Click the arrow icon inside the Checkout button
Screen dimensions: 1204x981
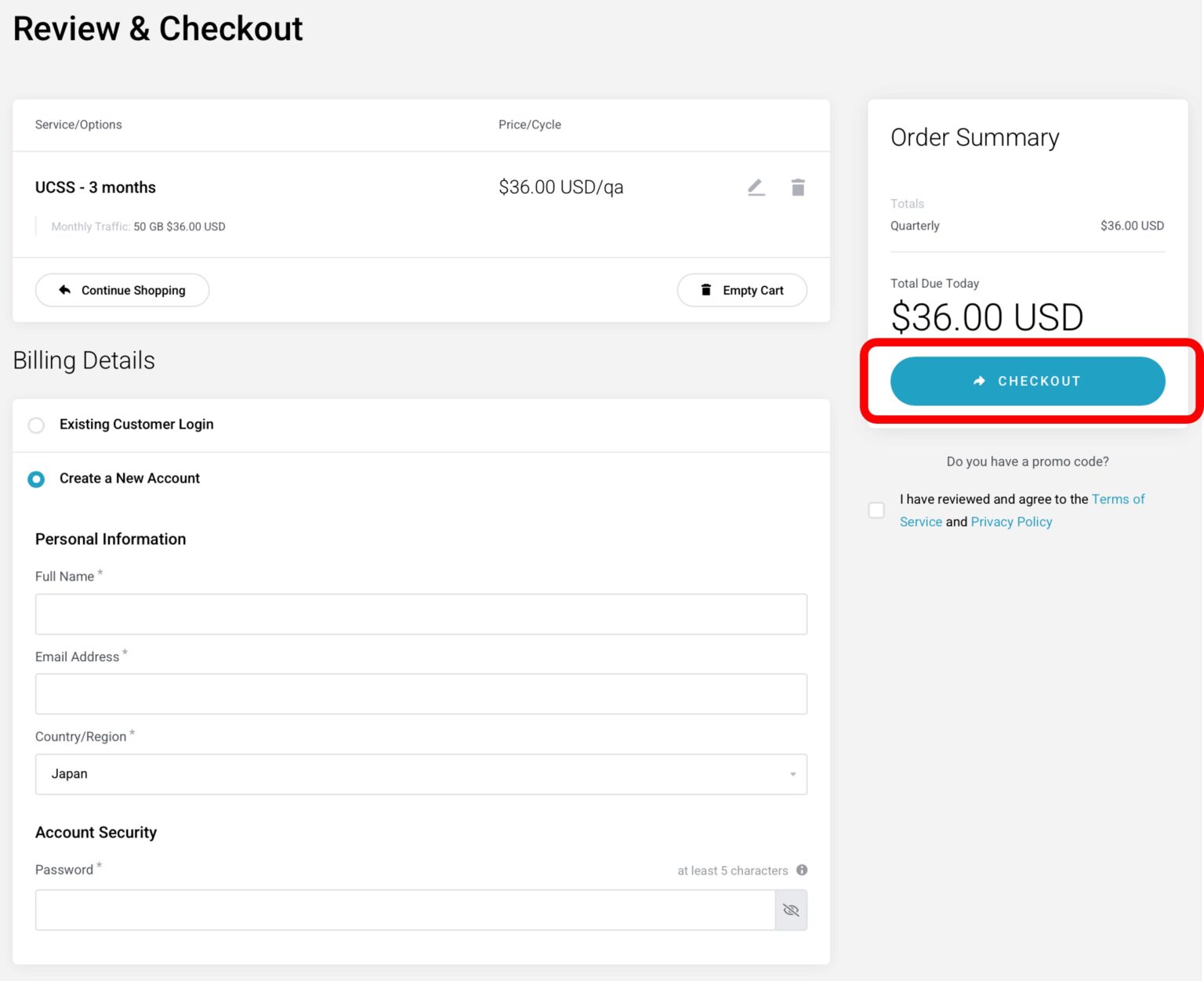[x=979, y=381]
